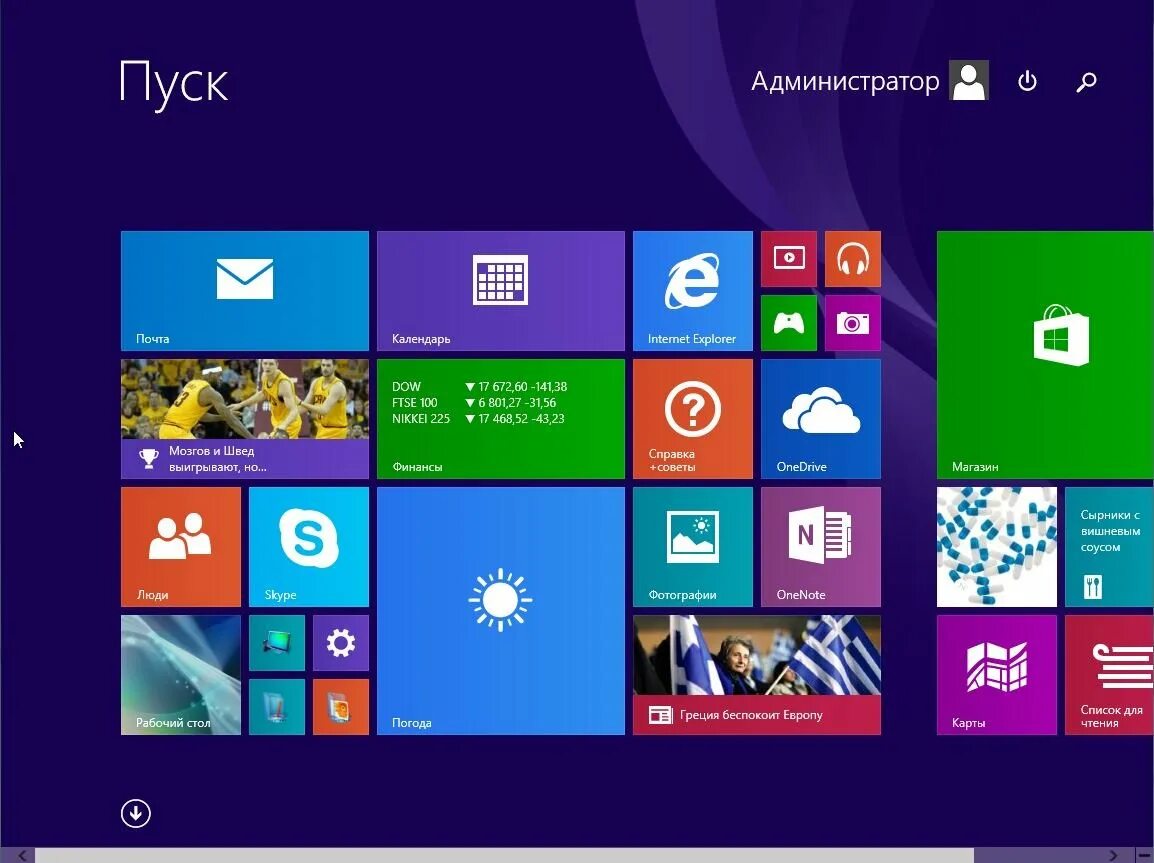Open the health tile with pills image

point(997,547)
